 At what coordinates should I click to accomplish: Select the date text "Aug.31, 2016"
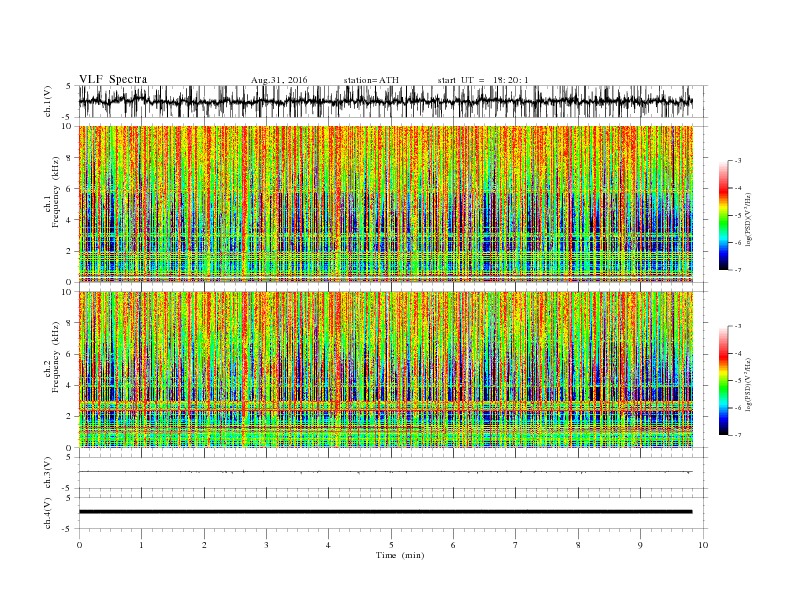pyautogui.click(x=279, y=80)
